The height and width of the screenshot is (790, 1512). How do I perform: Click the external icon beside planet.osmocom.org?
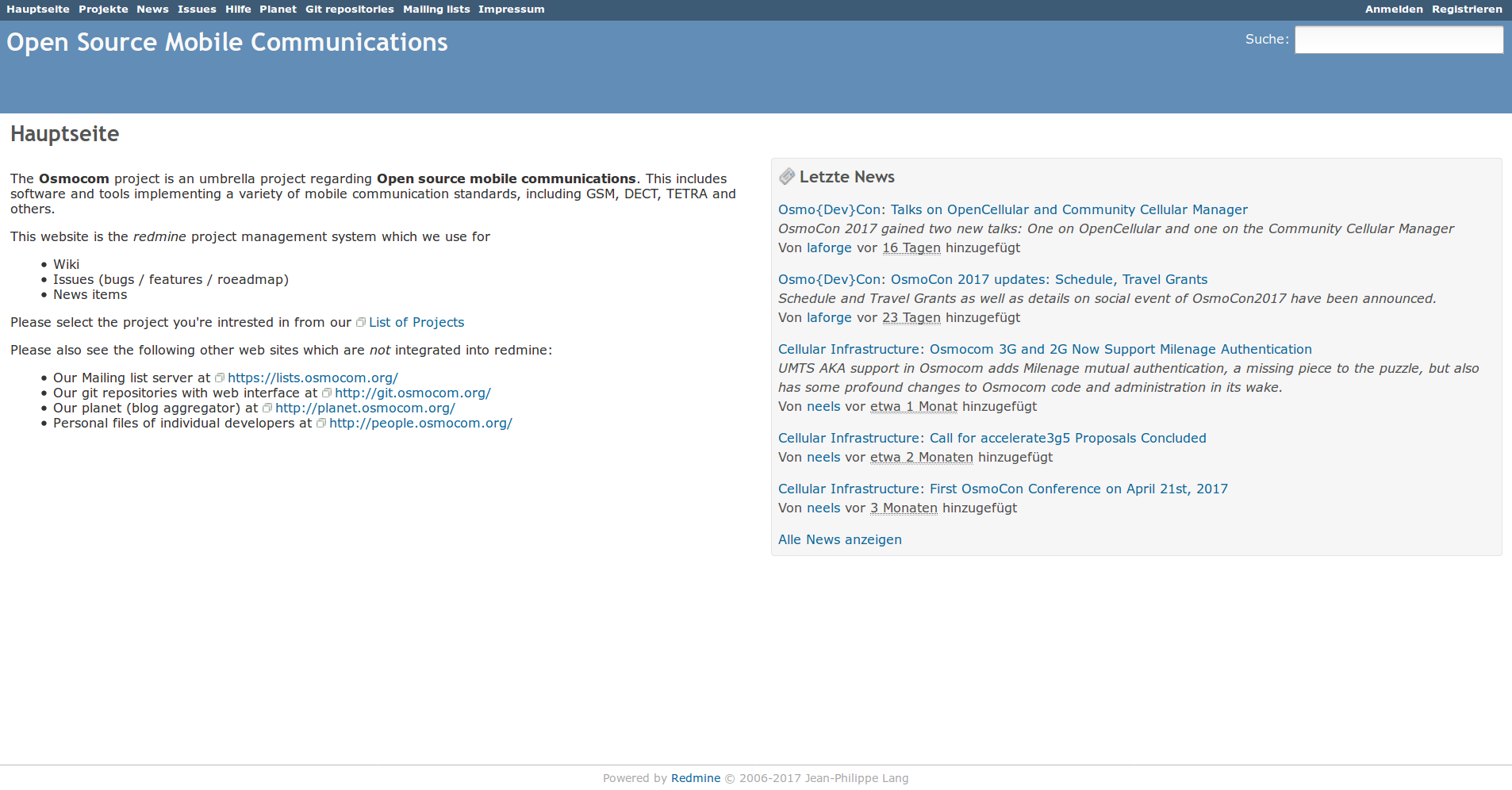(x=267, y=408)
